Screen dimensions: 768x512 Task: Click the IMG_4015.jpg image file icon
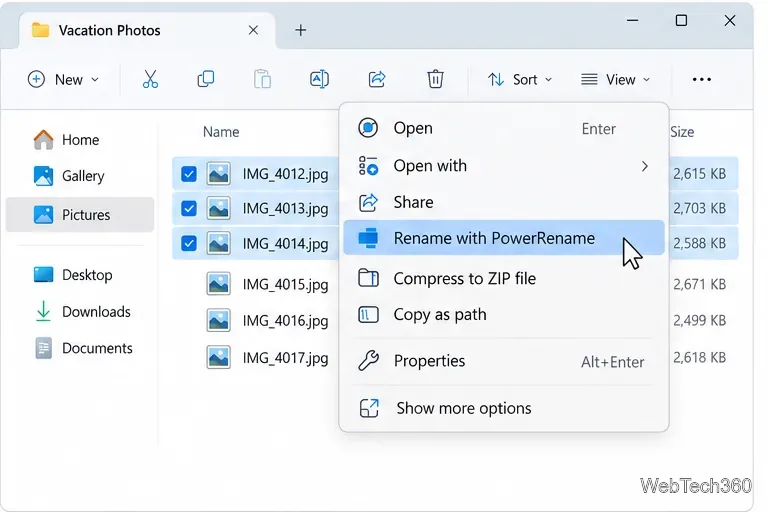pos(218,284)
